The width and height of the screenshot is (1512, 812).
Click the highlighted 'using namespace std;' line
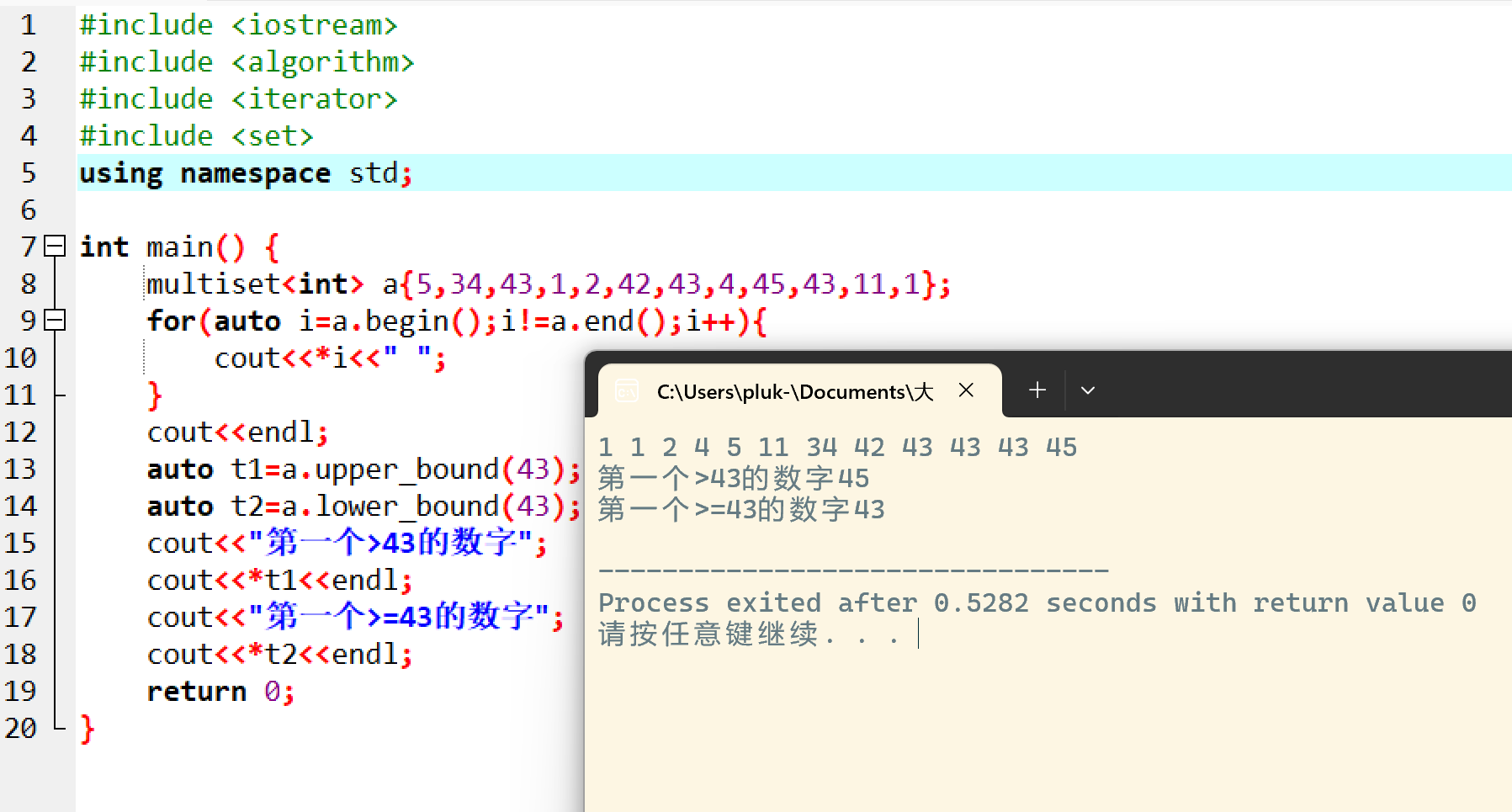click(244, 173)
